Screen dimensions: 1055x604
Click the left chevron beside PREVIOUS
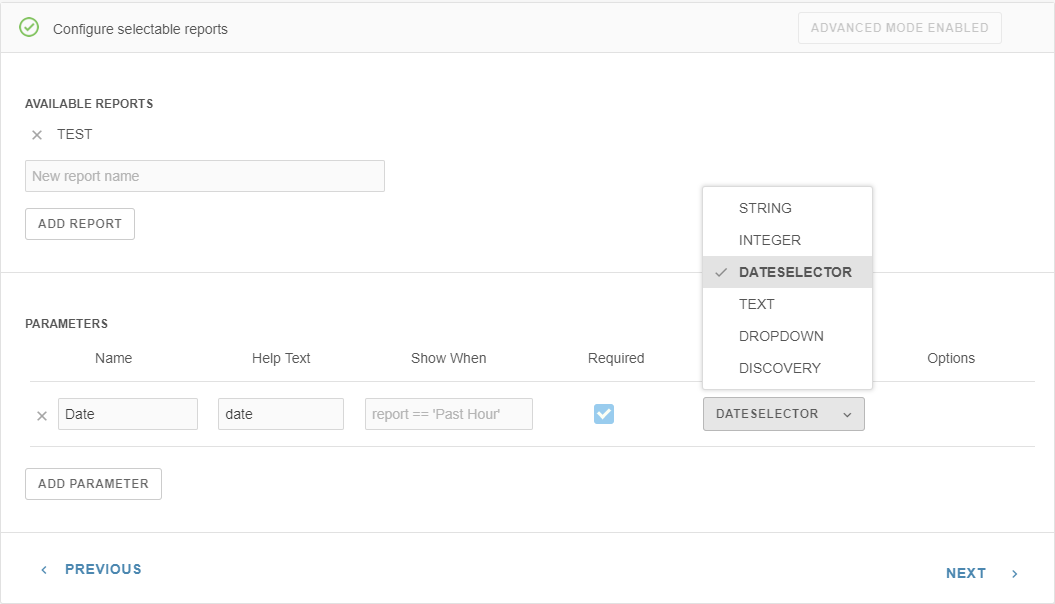click(43, 568)
